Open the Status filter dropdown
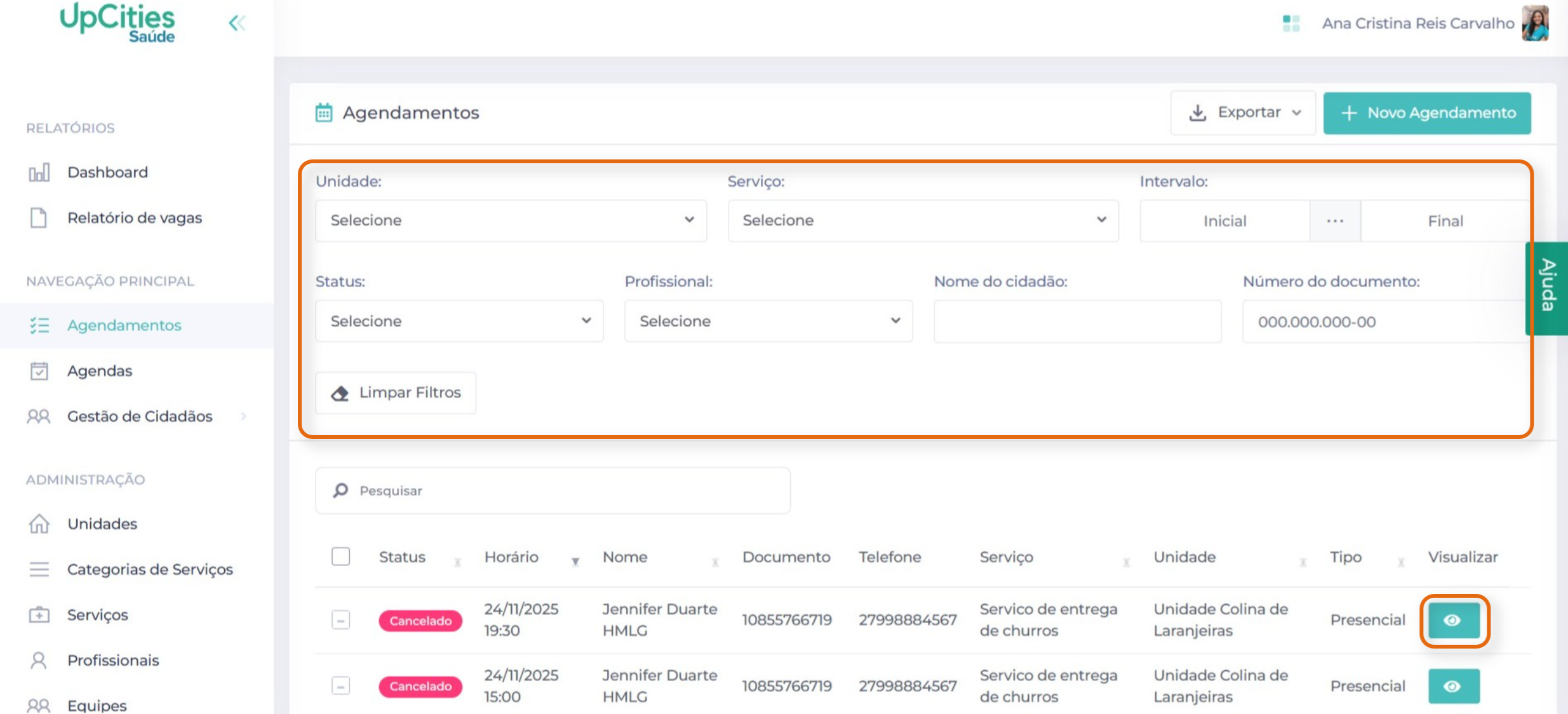This screenshot has width=1568, height=714. click(459, 321)
